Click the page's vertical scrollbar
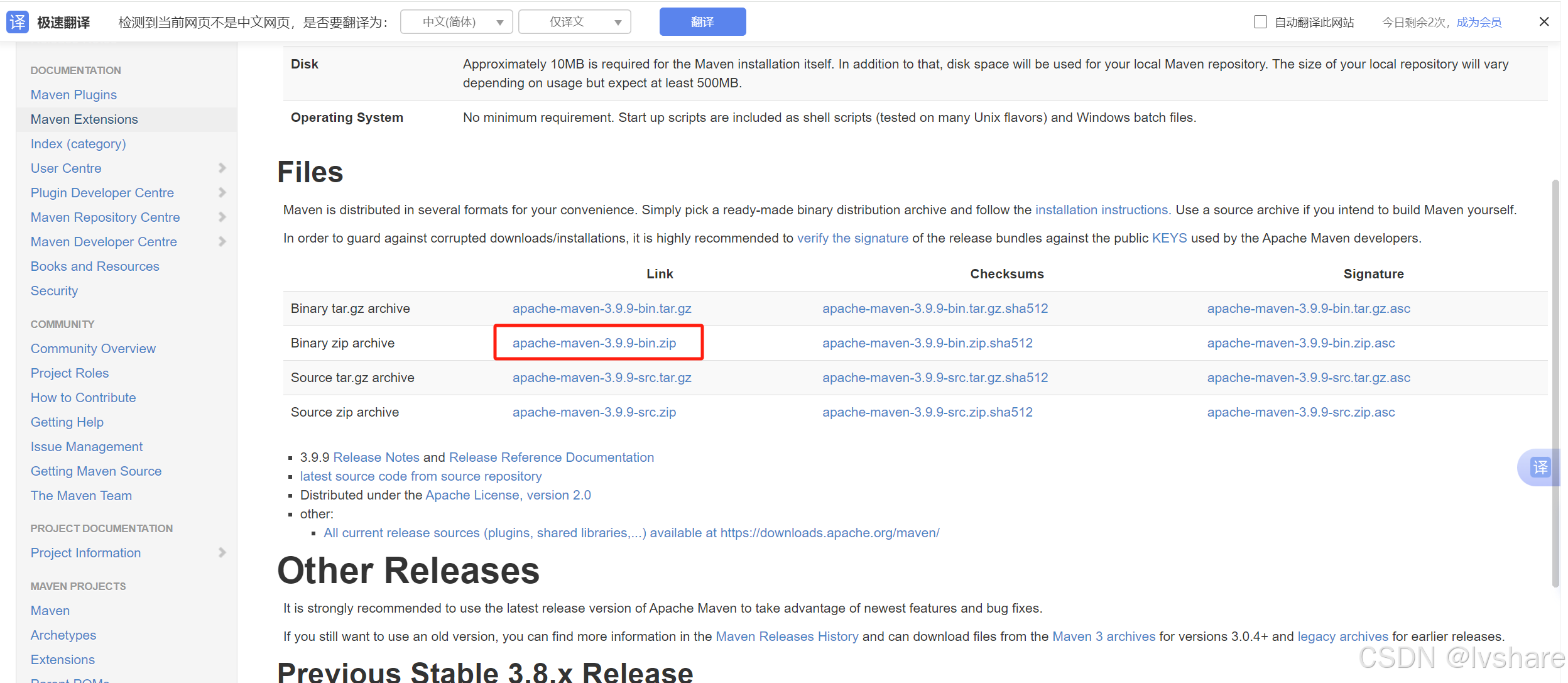 1555,383
